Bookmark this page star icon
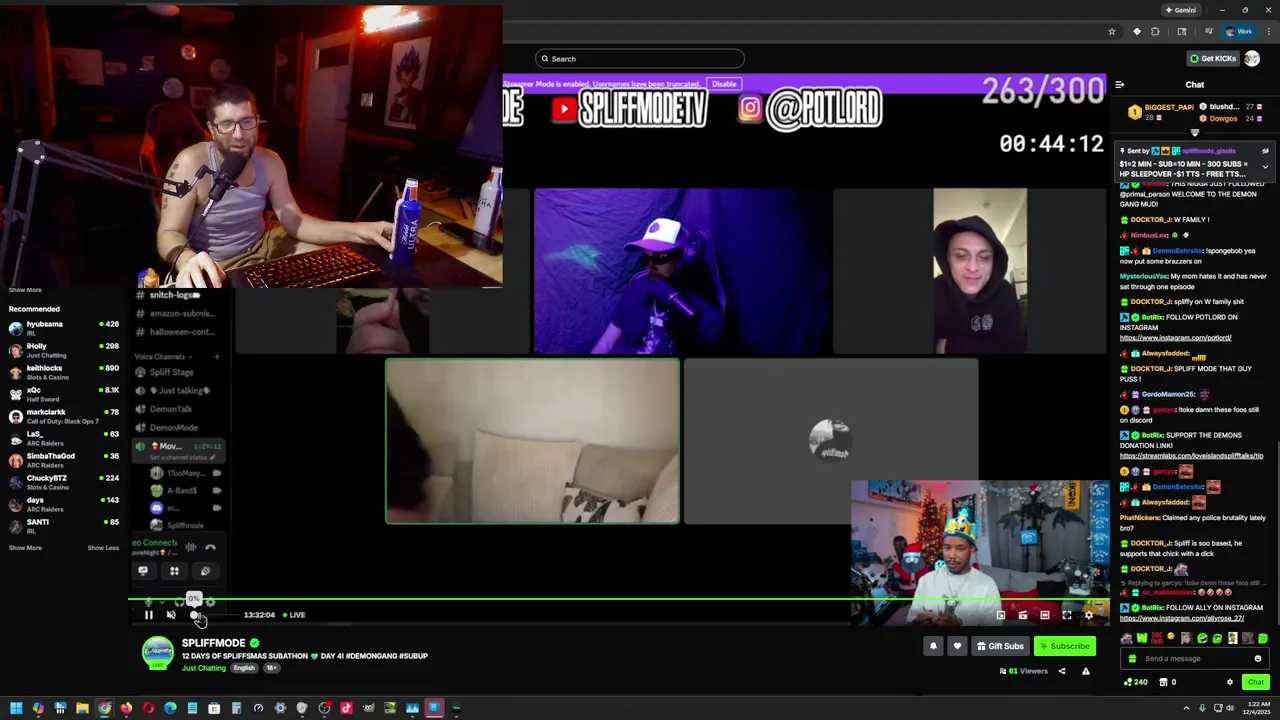 pyautogui.click(x=1111, y=32)
